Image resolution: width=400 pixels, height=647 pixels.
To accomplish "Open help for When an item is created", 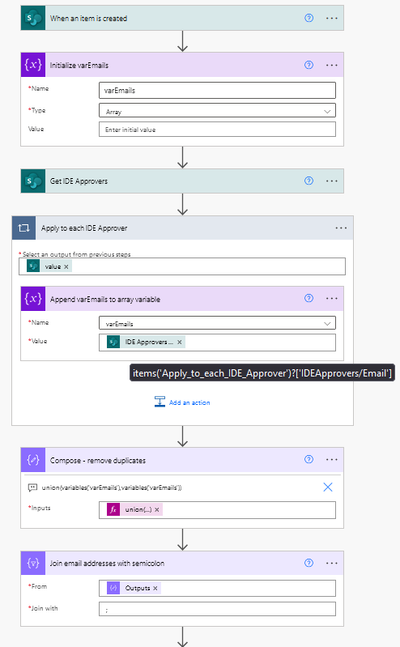I will [x=309, y=18].
